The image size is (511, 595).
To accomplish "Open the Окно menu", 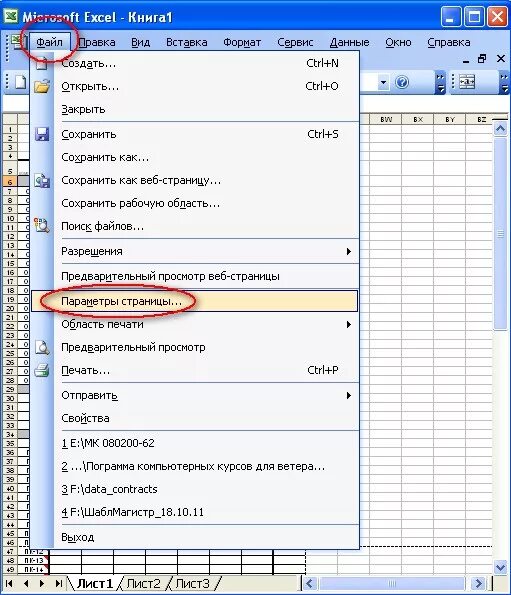I will pyautogui.click(x=398, y=42).
